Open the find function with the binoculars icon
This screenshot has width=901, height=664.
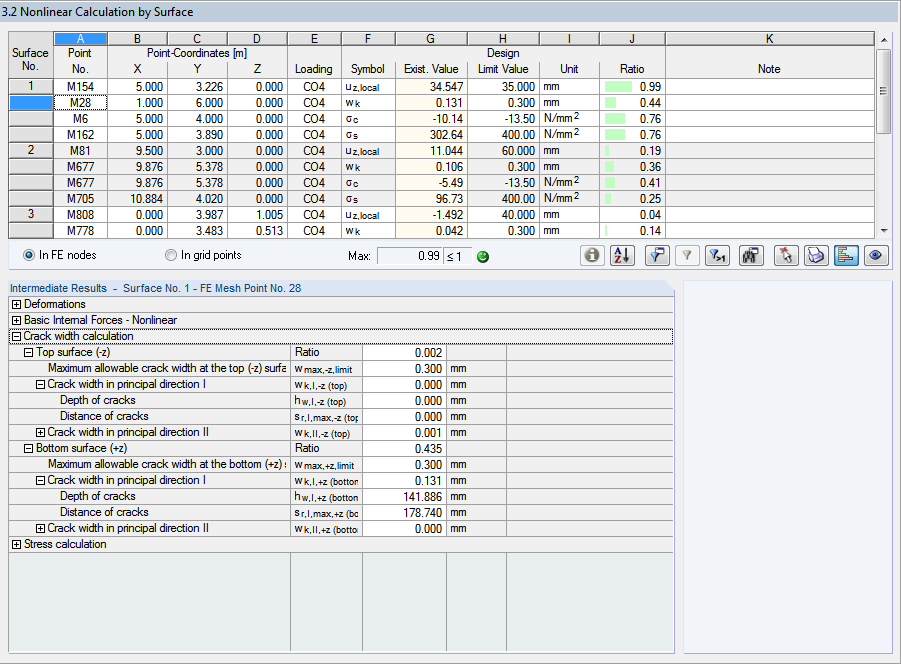click(x=750, y=255)
